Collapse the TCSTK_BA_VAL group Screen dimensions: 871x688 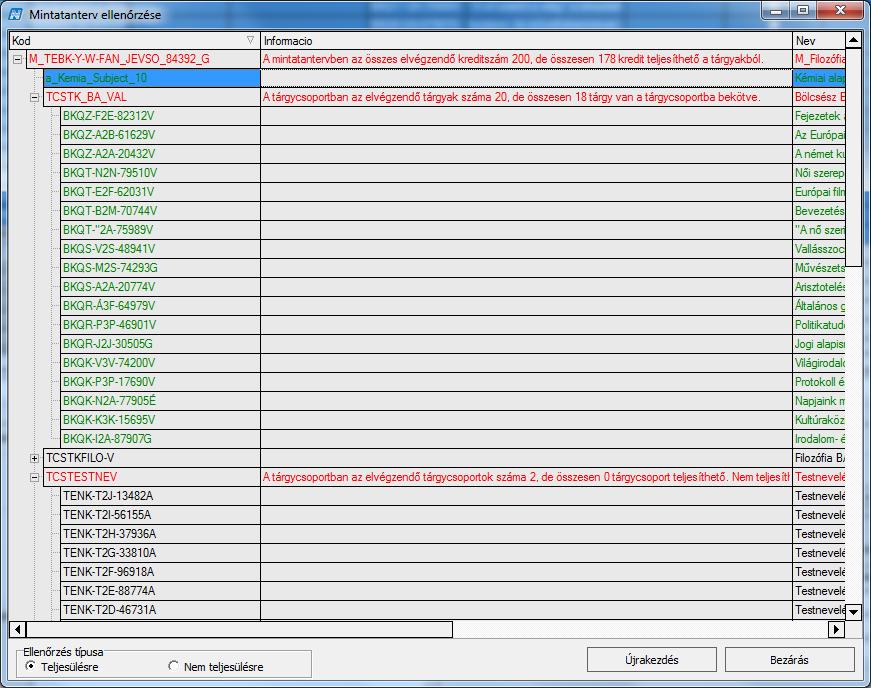[x=34, y=98]
